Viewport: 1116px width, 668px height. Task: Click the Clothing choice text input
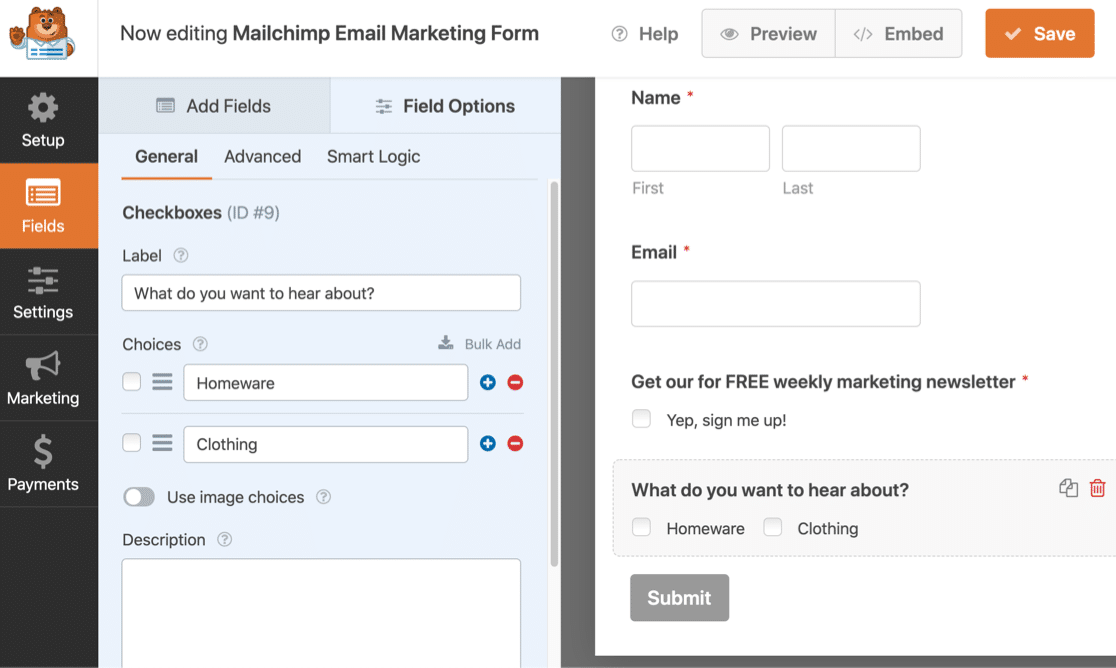(x=326, y=444)
